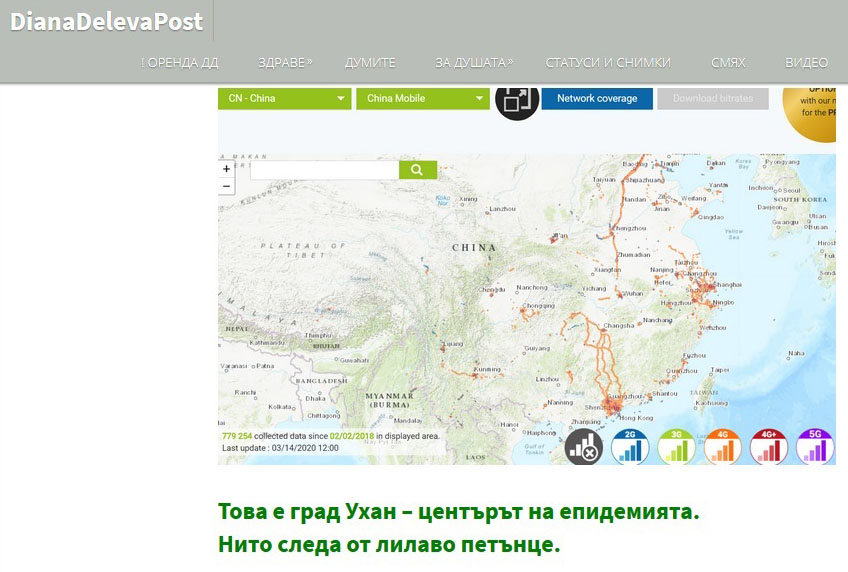
Task: Click the Network coverage button
Action: tap(597, 99)
